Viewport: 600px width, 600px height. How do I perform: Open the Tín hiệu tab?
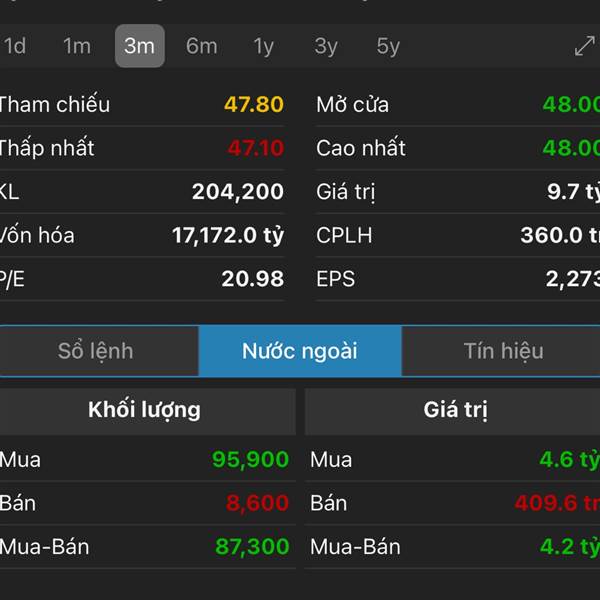click(x=503, y=351)
